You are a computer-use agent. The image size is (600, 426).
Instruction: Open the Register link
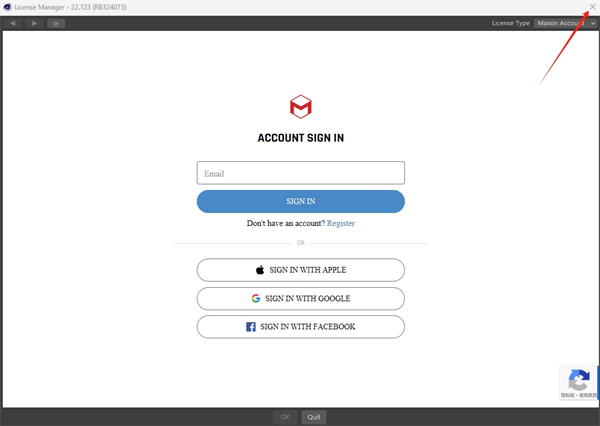click(341, 223)
